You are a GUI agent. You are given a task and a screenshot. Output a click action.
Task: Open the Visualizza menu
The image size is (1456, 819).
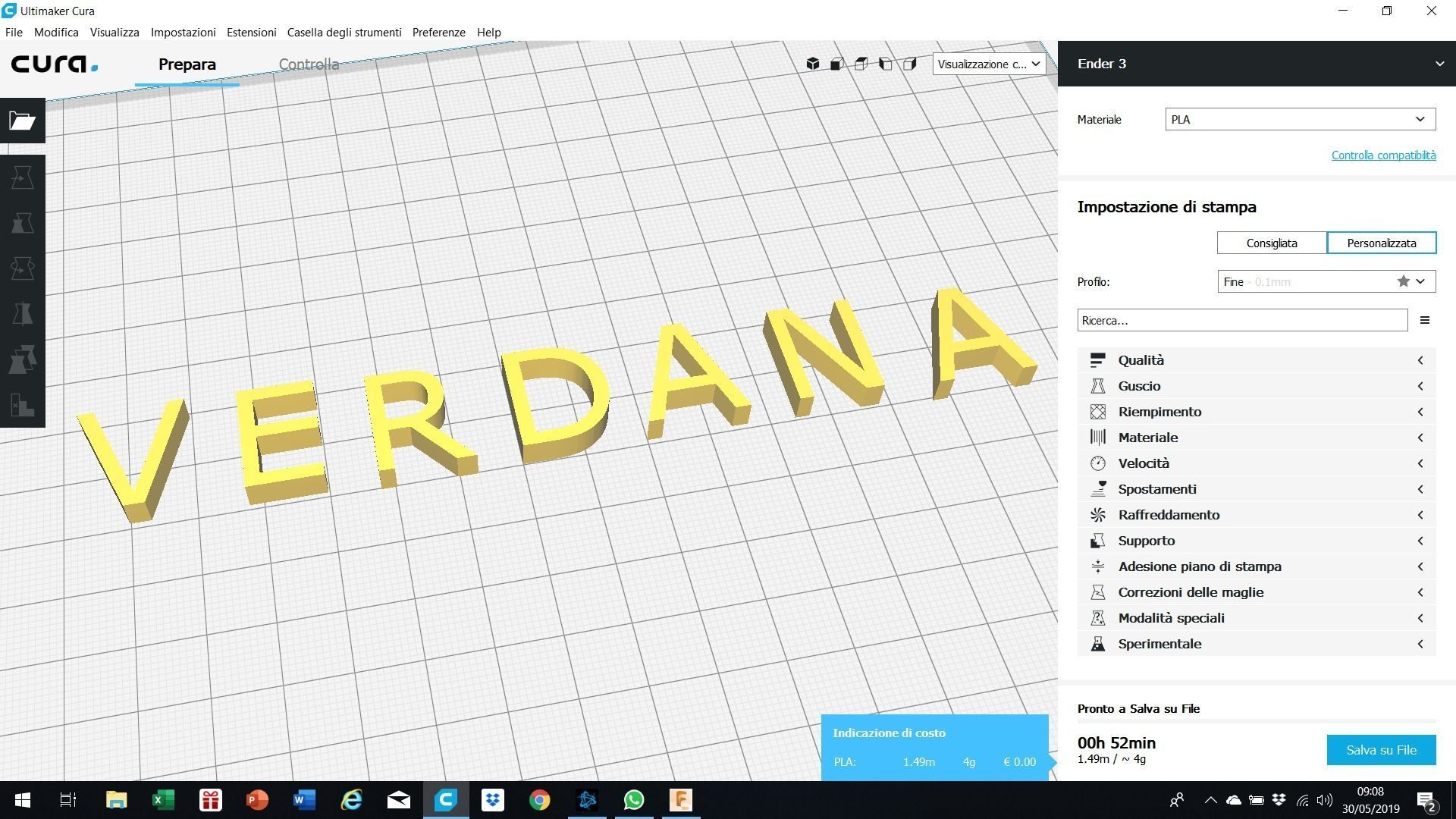(x=115, y=33)
